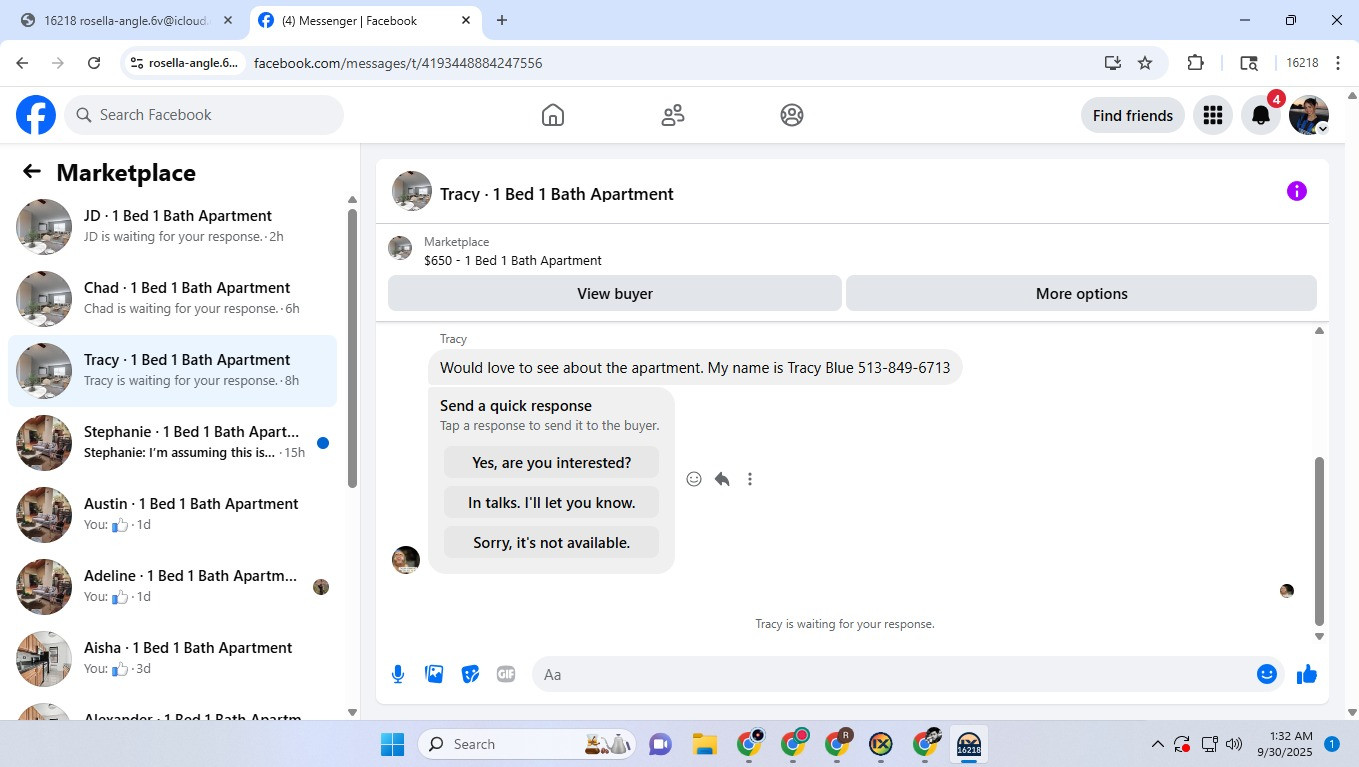Open the 16218 profile button in Chrome
Viewport: 1359px width, 767px height.
tap(1302, 63)
